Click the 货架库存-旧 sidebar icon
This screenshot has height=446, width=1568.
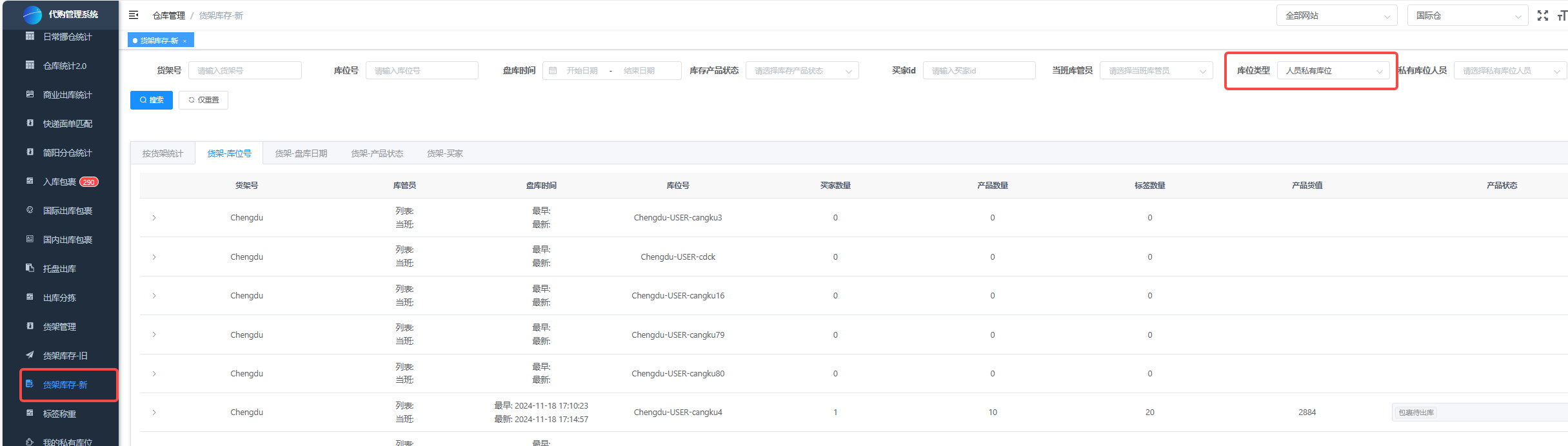coord(30,355)
